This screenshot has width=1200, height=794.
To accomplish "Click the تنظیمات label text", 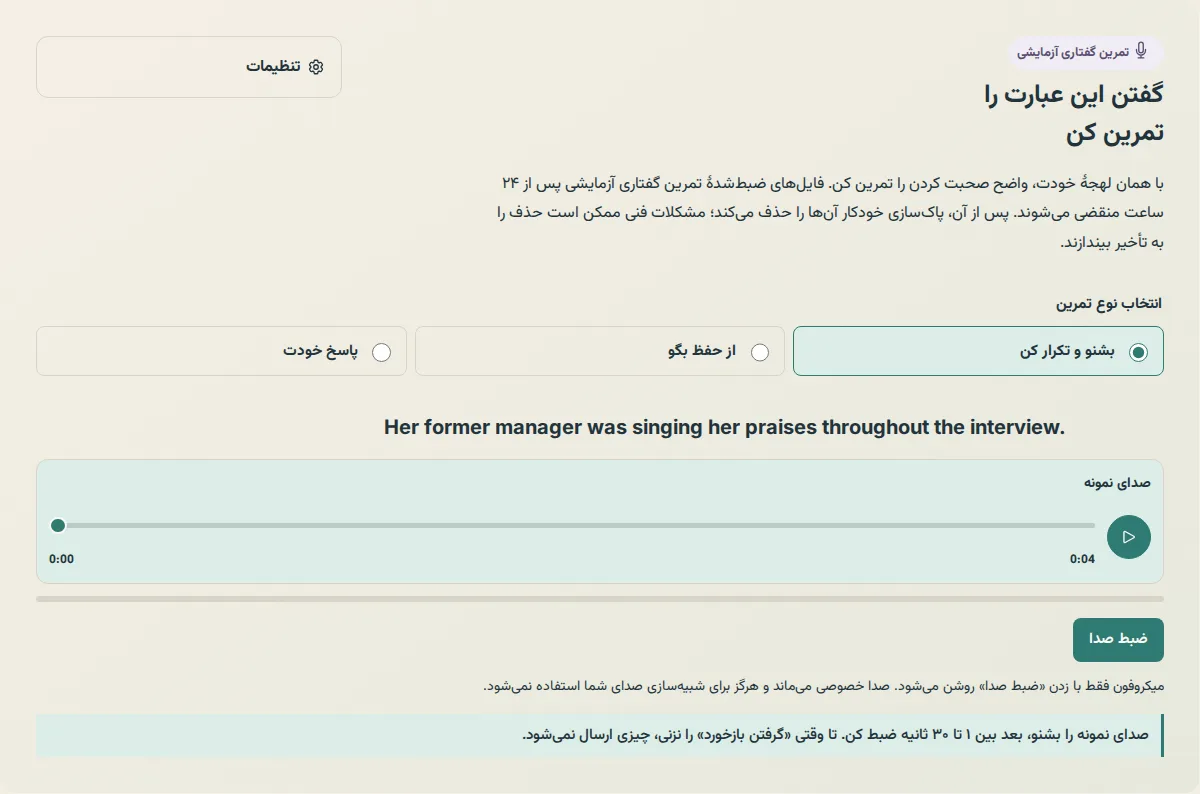I will [273, 67].
